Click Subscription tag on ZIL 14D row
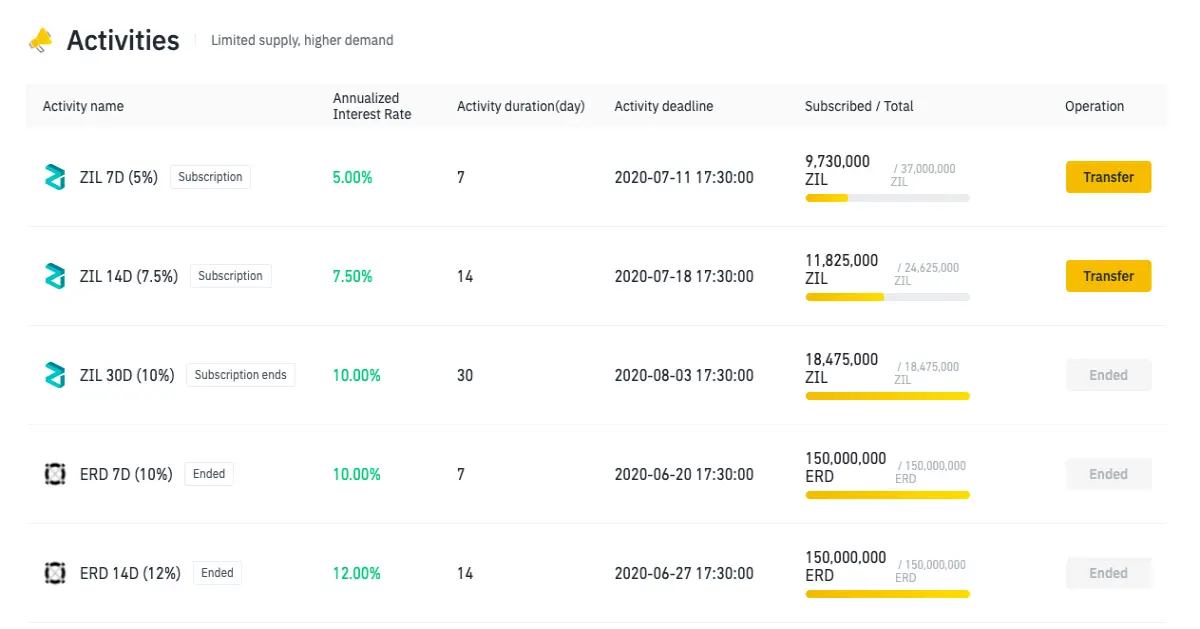 pos(230,276)
